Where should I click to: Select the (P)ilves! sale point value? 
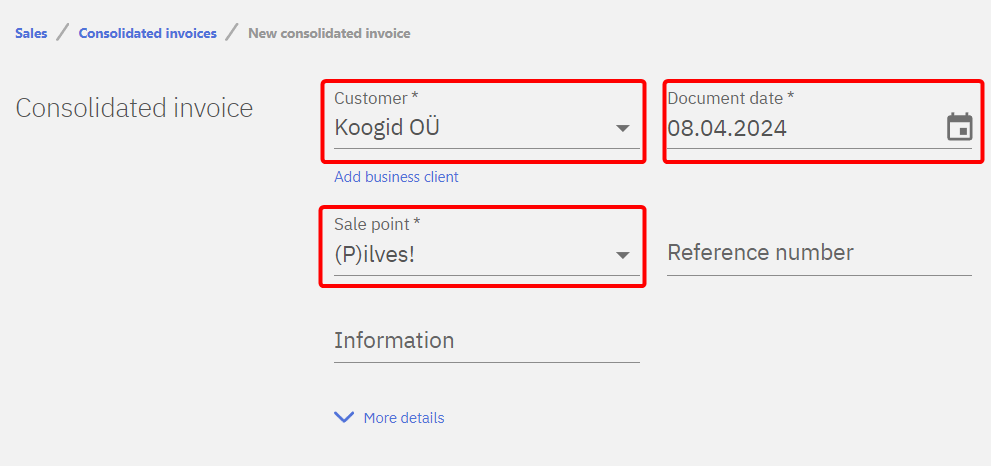375,255
